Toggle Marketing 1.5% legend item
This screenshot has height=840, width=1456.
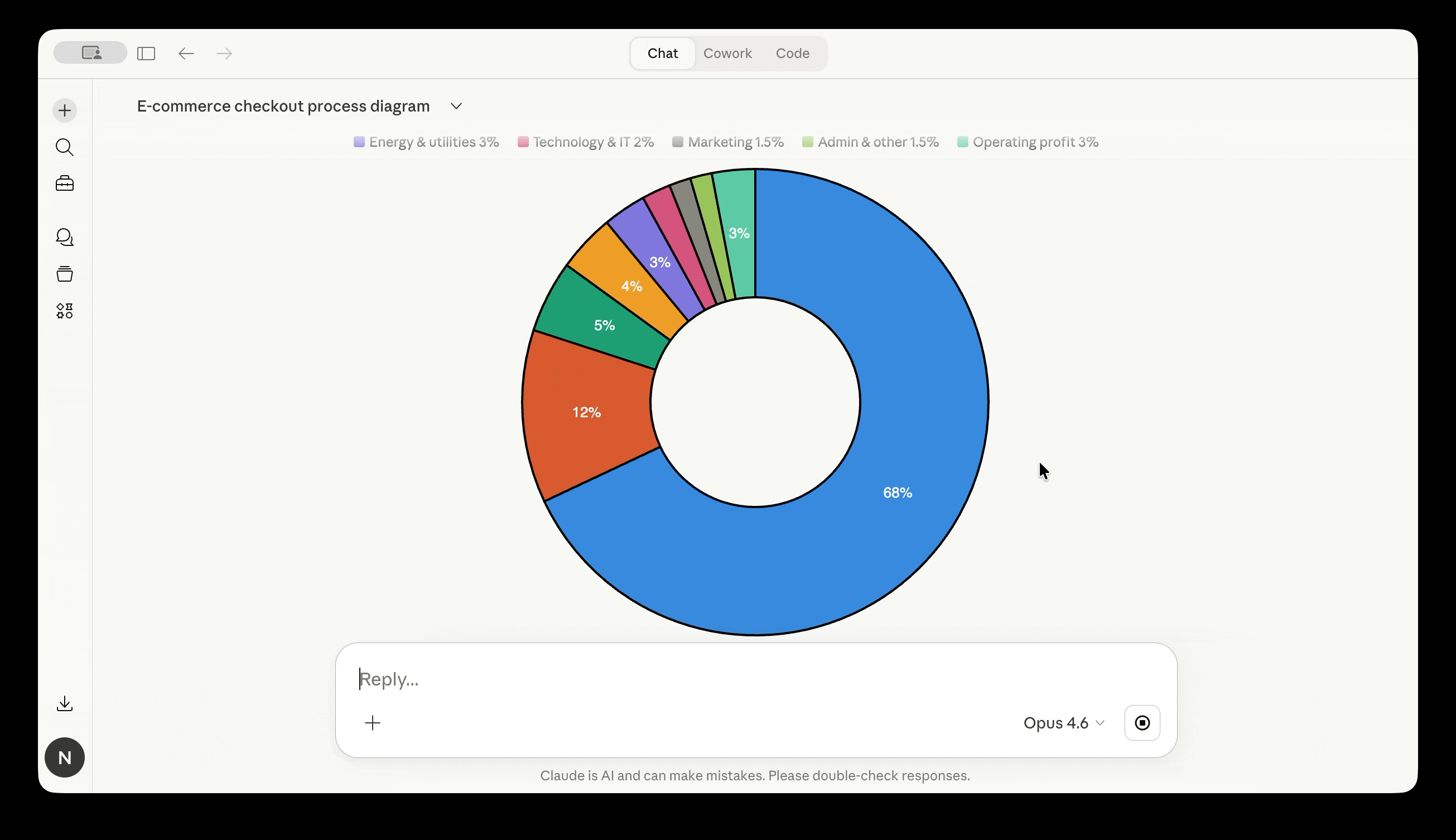coord(728,142)
